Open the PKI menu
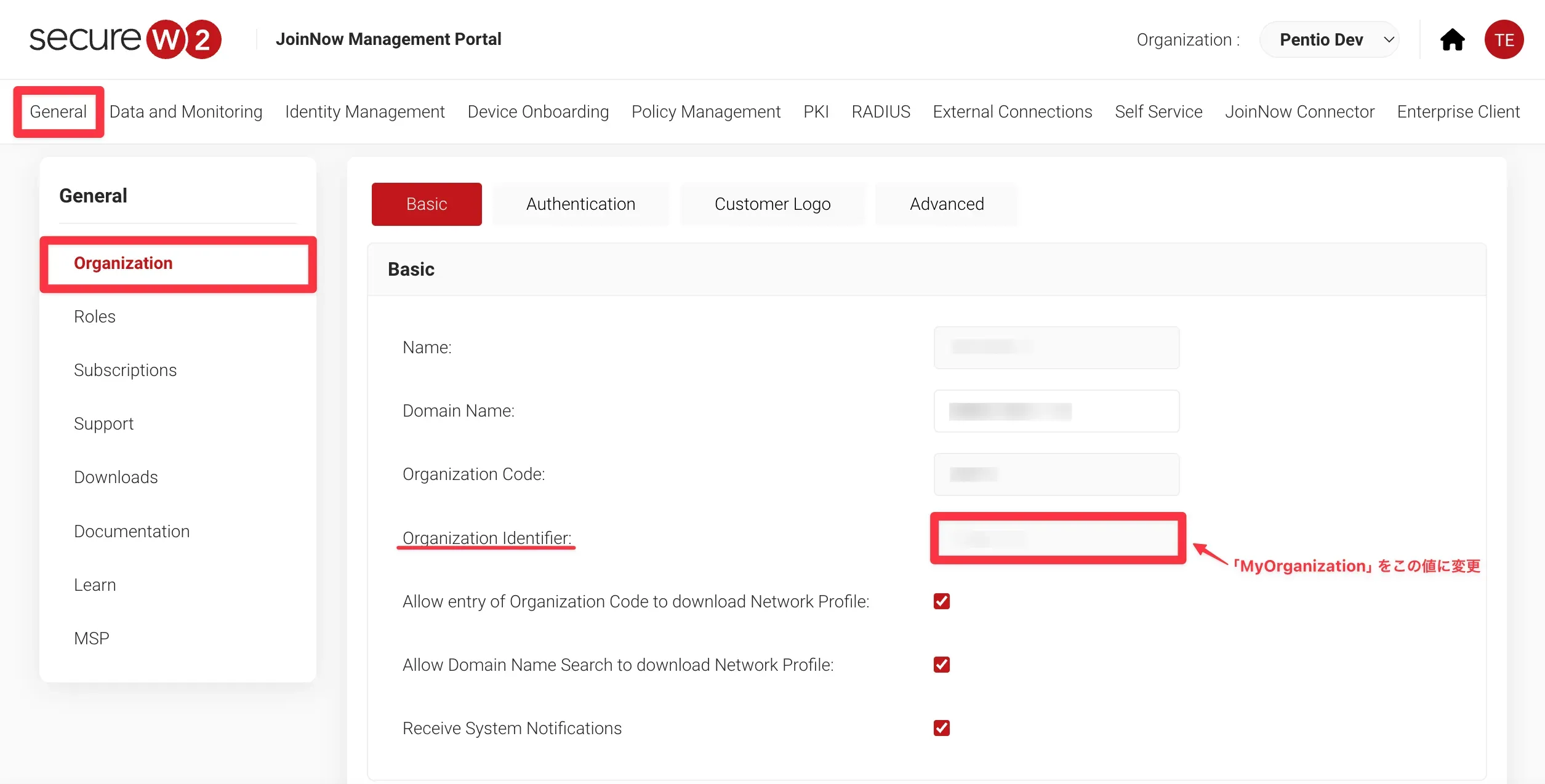1545x784 pixels. pyautogui.click(x=816, y=111)
